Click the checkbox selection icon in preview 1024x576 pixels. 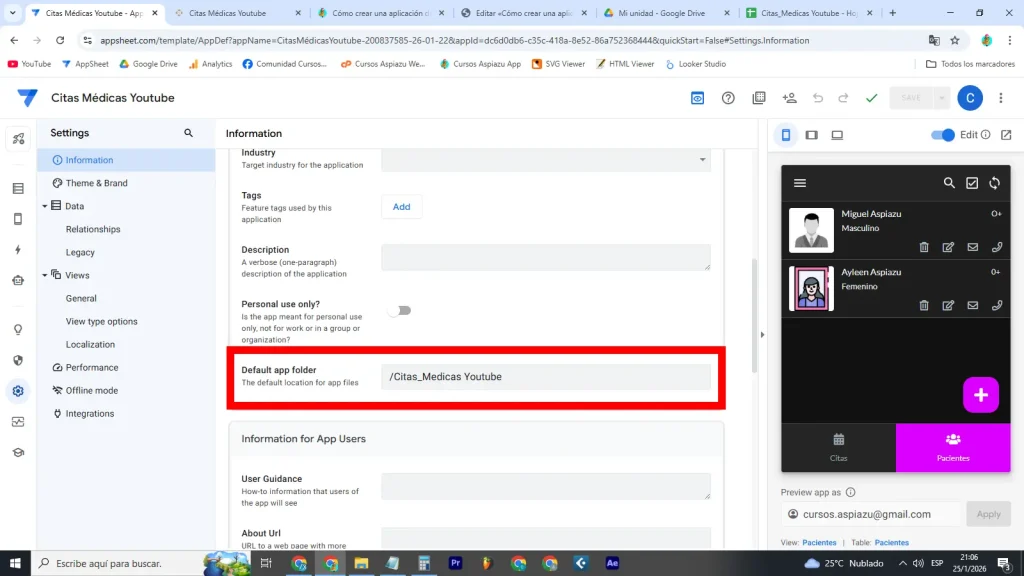coord(972,183)
